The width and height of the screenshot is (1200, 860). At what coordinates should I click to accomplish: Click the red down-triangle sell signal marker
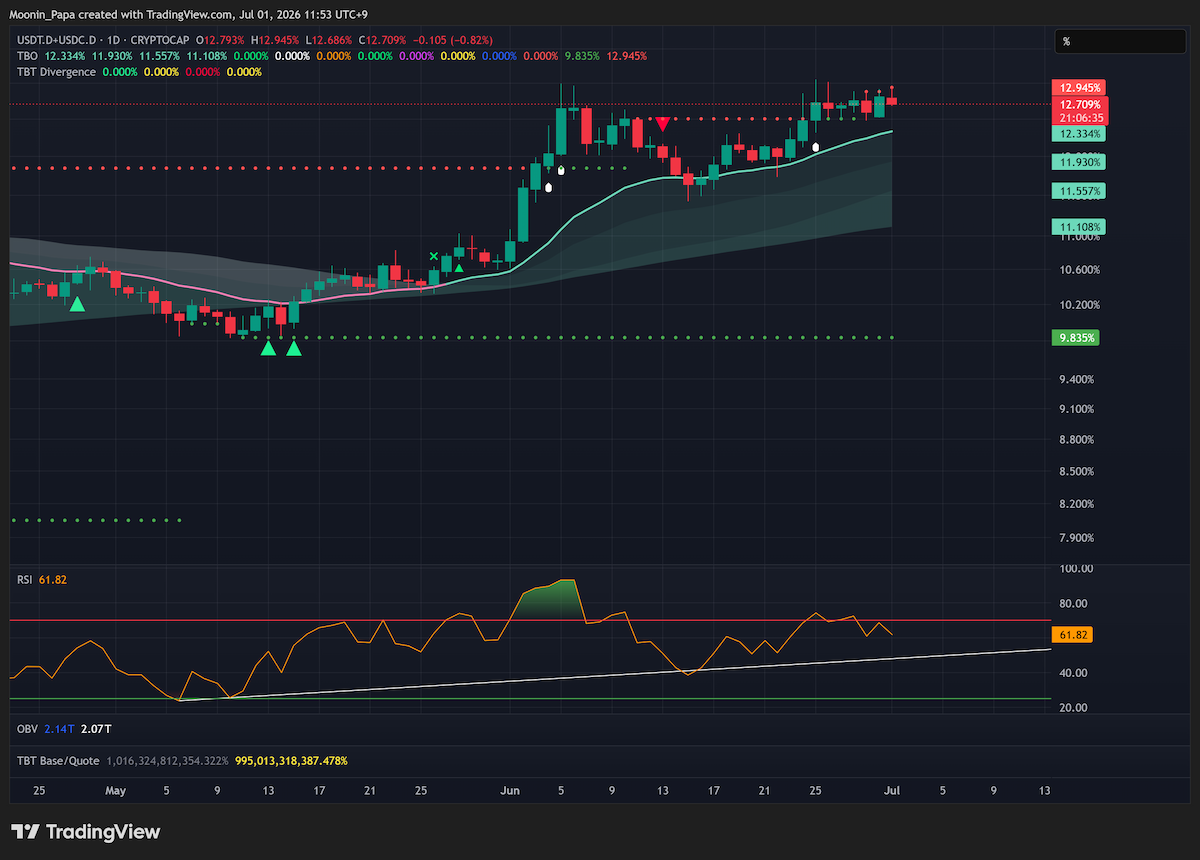point(662,124)
